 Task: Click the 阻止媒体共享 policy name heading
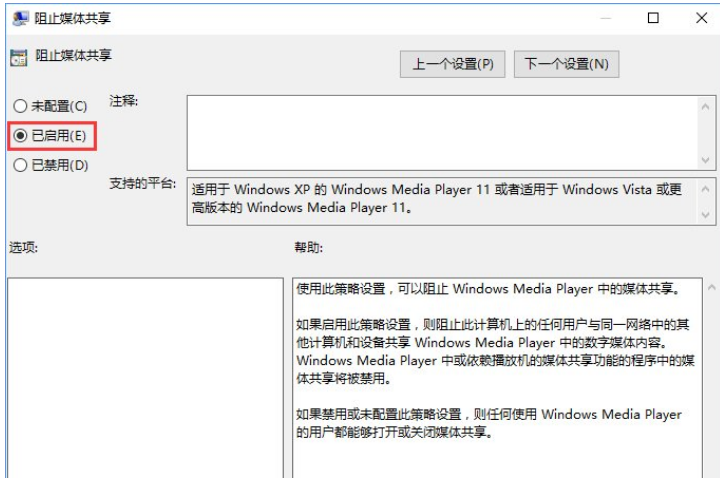[73, 56]
